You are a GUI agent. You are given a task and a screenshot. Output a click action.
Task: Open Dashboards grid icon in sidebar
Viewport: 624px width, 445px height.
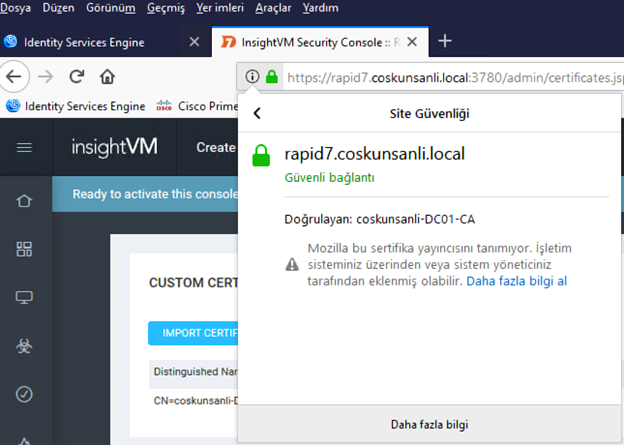(24, 249)
